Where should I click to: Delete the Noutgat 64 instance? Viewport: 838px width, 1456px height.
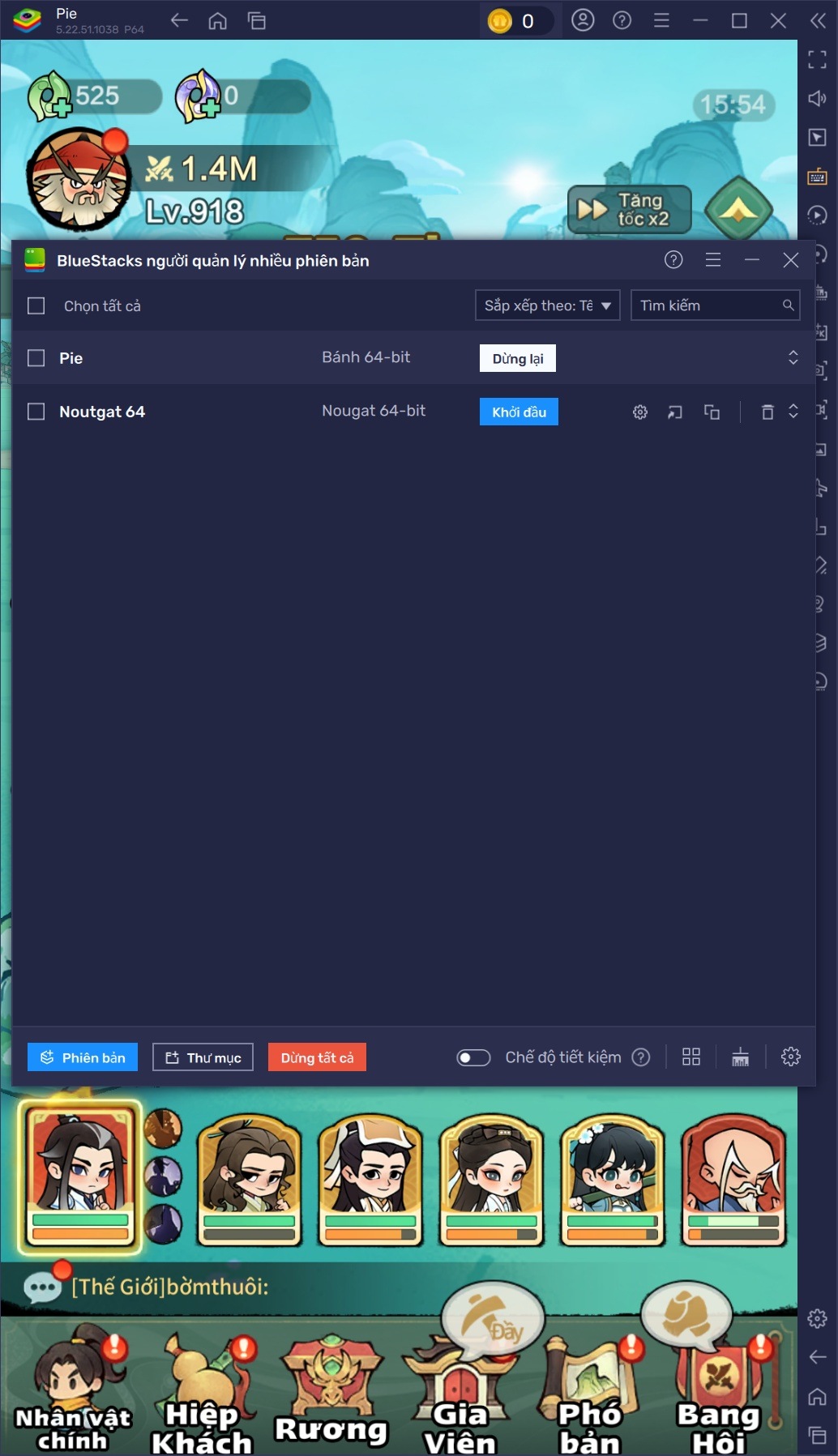click(x=767, y=412)
